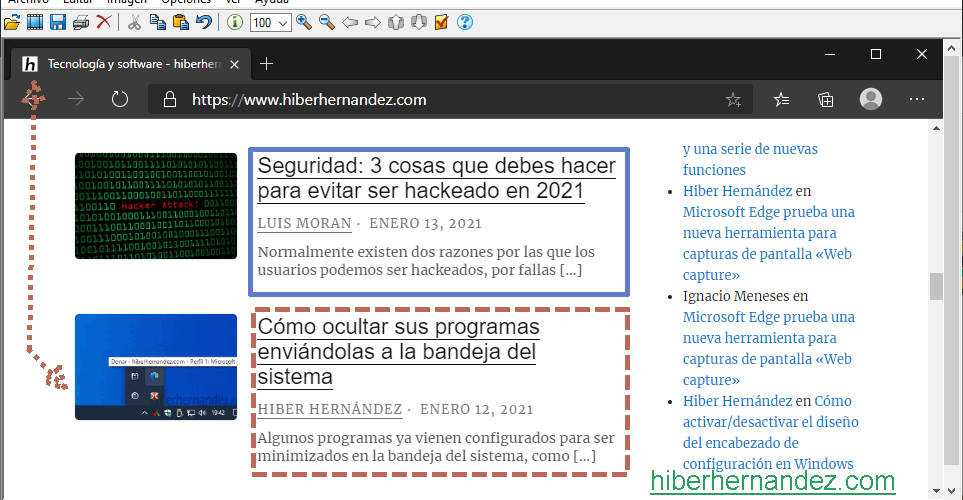The image size is (963, 500).
Task: Open the system tray article thumbnail
Action: [156, 367]
